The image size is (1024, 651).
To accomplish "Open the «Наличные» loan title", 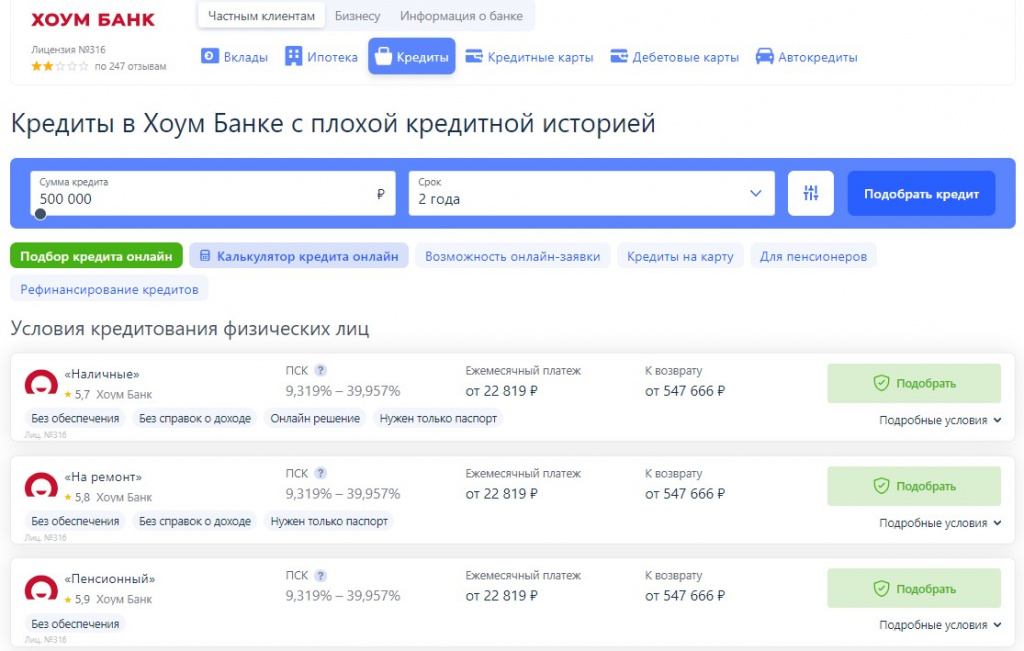I will [102, 374].
